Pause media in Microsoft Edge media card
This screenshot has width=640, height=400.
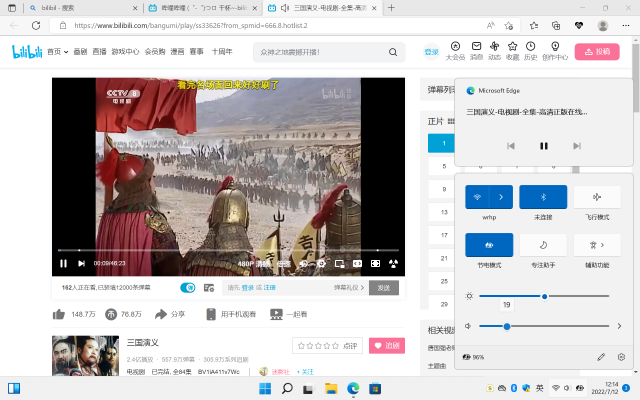[544, 146]
